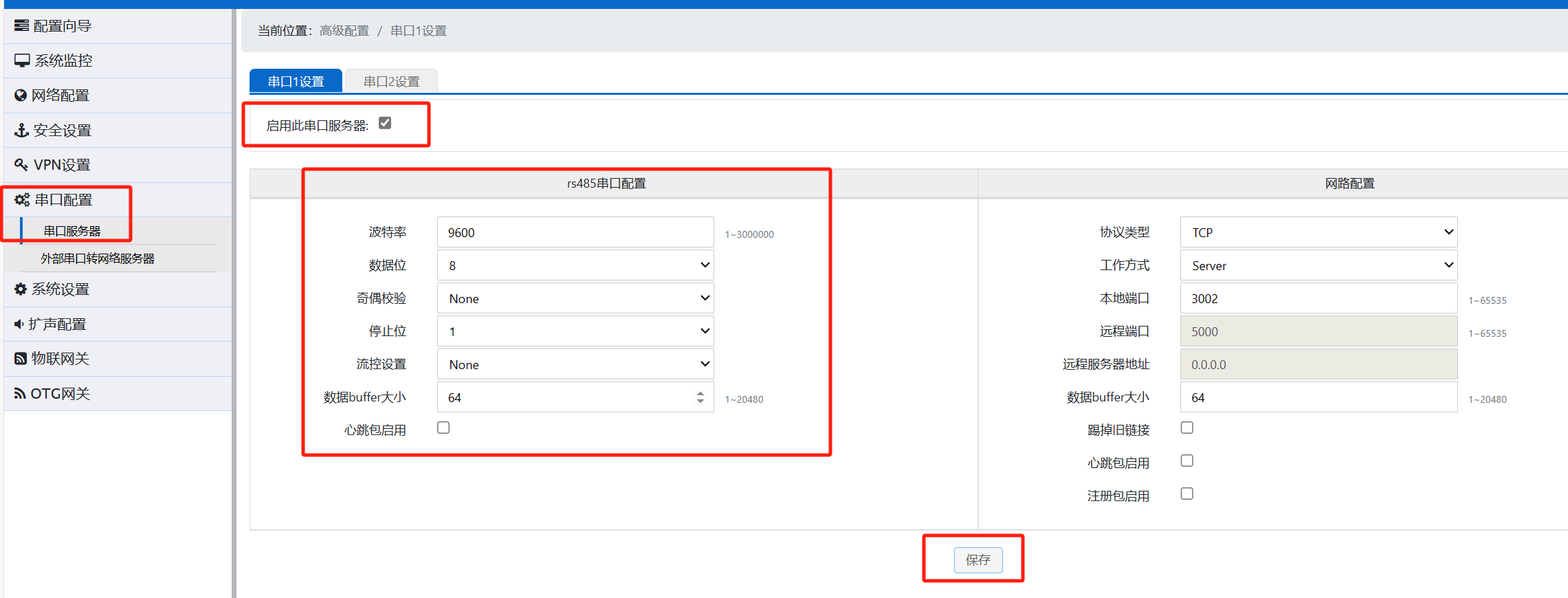
Task: Click the 安全设置 anchor icon
Action: click(22, 130)
